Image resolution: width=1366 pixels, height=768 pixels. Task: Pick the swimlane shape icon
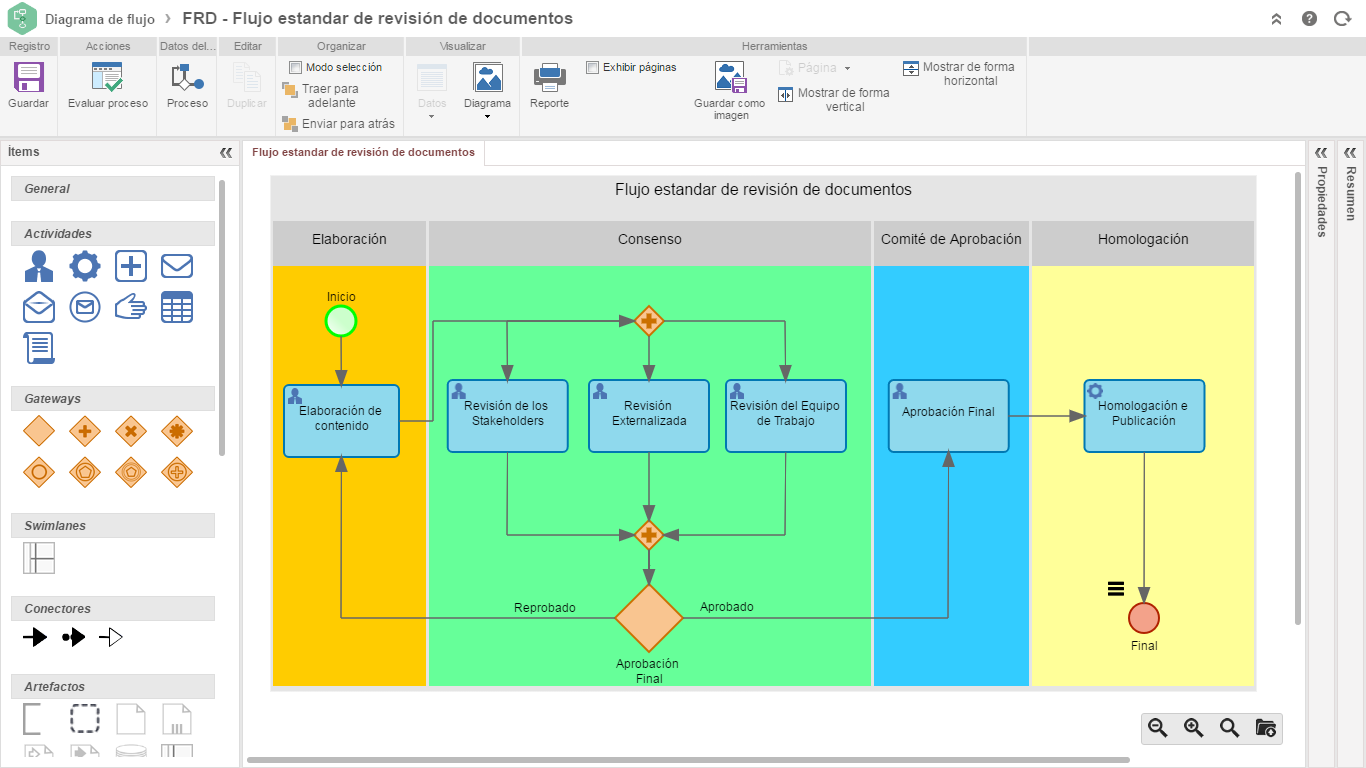[39, 558]
